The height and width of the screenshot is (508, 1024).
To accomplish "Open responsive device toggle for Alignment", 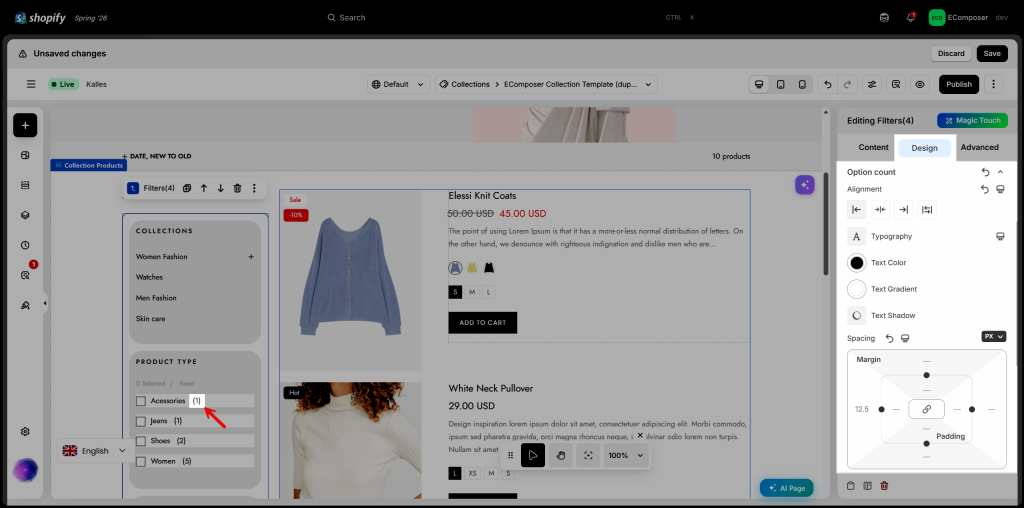I will pos(1000,189).
